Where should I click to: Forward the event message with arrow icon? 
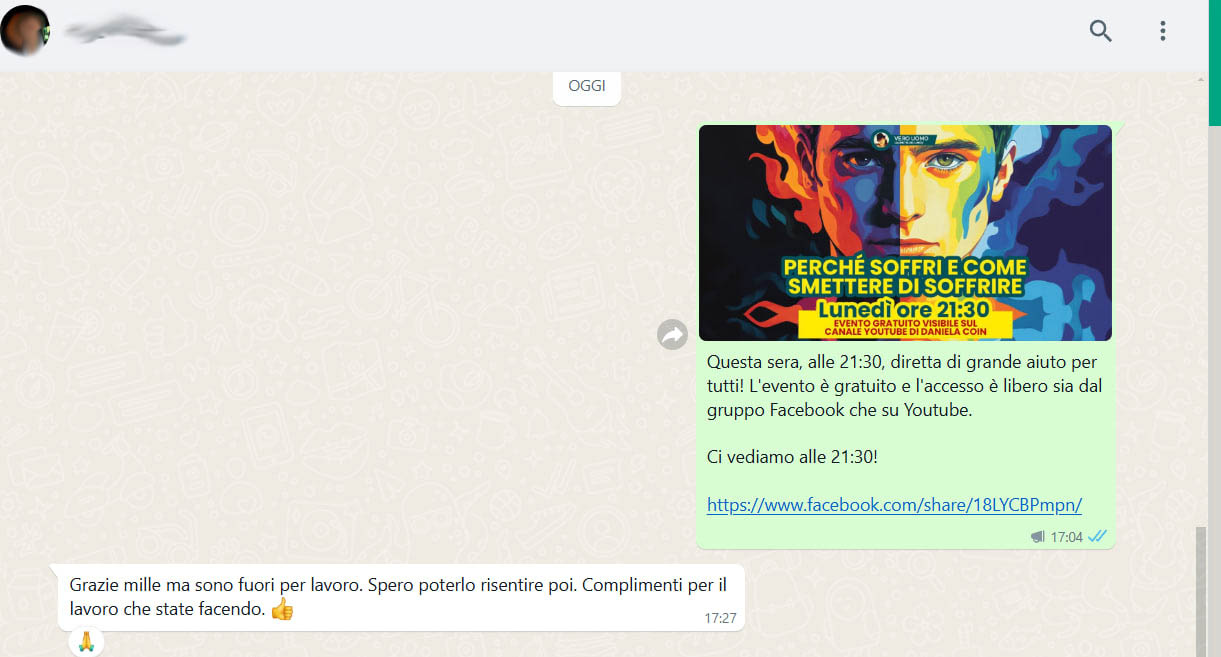pyautogui.click(x=673, y=334)
